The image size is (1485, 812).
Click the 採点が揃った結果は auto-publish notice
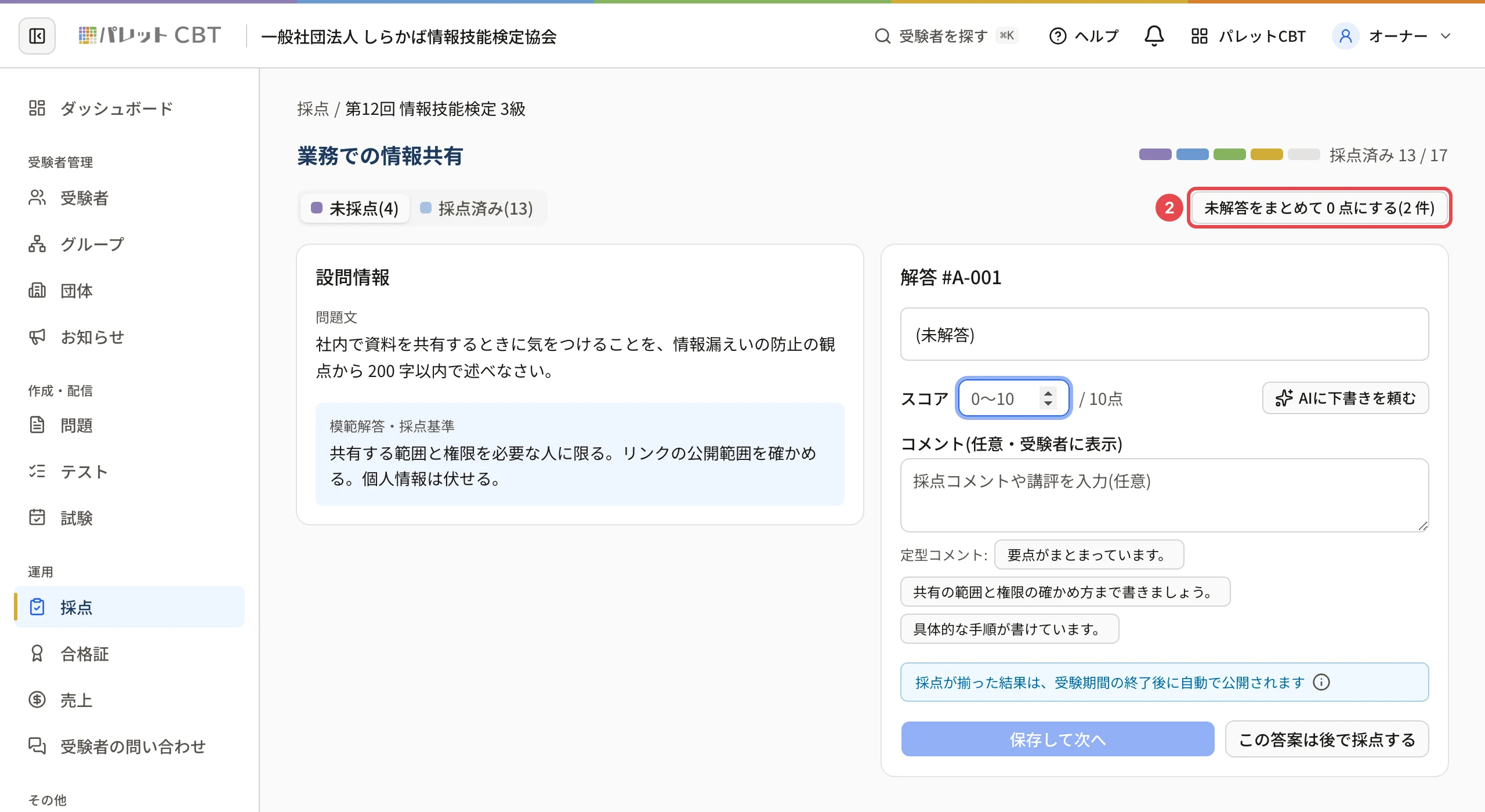pyautogui.click(x=1164, y=682)
